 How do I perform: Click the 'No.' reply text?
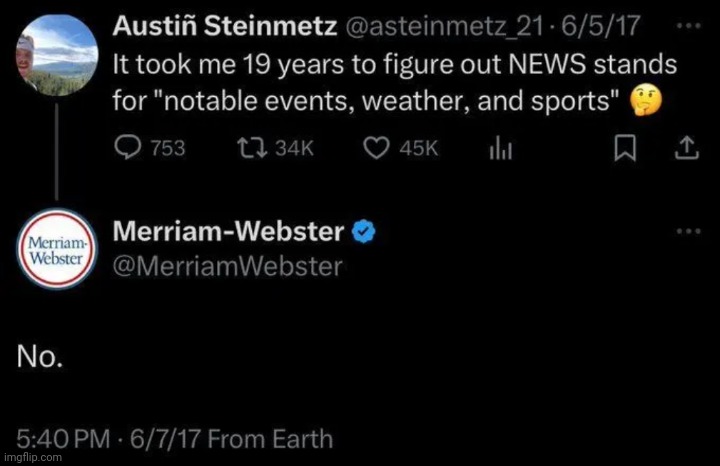click(x=42, y=356)
